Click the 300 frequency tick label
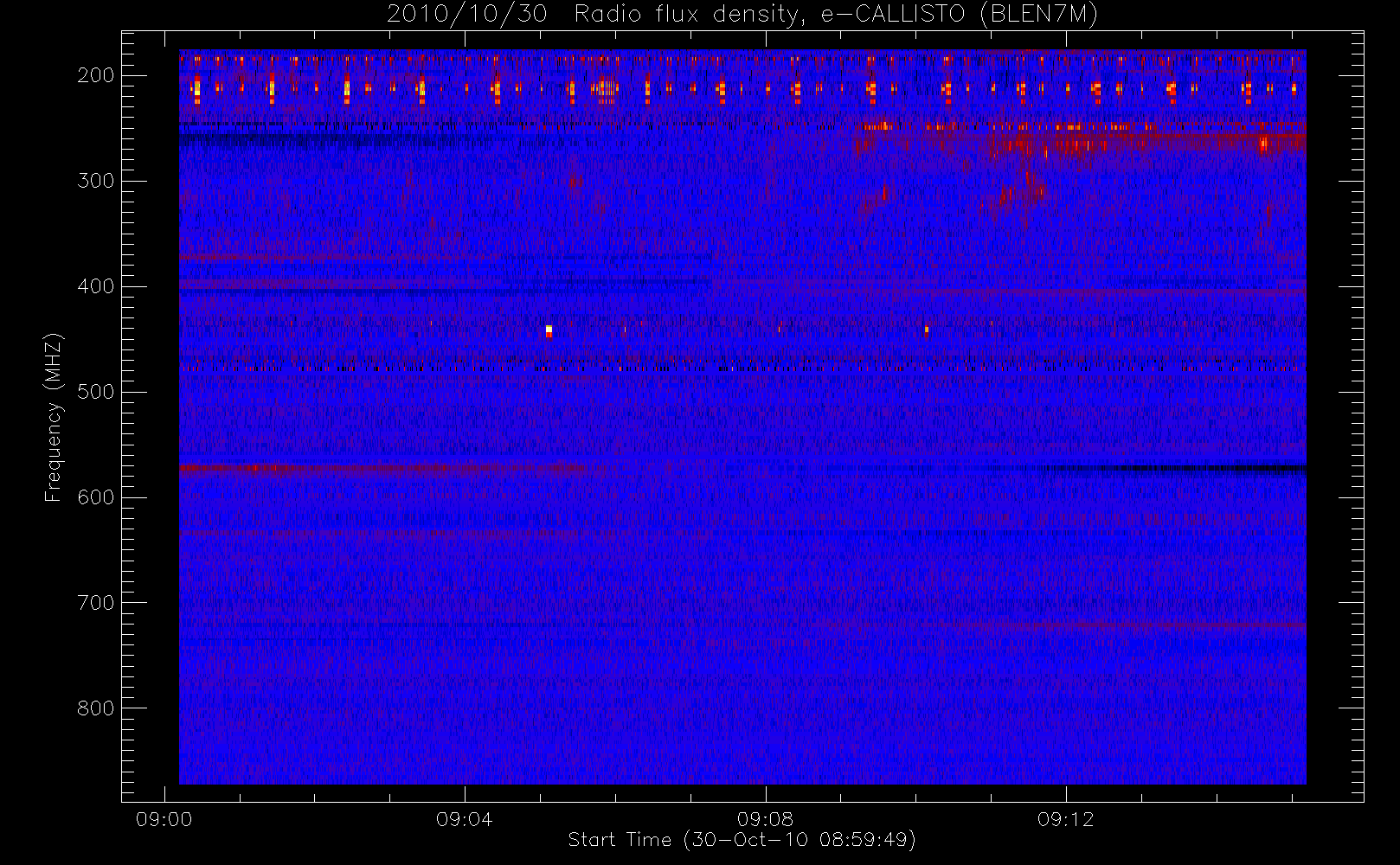 pos(96,181)
